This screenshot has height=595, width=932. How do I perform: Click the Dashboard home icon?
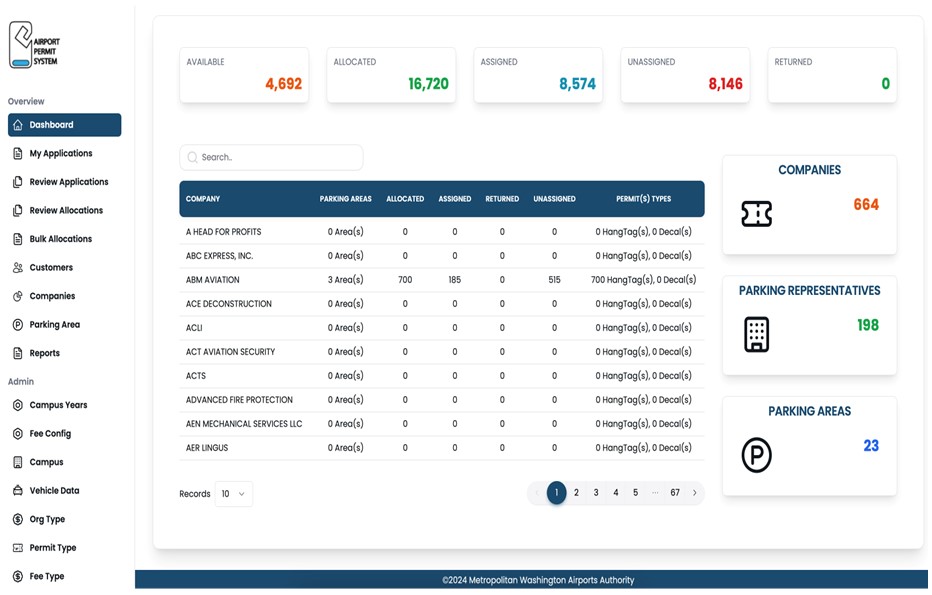(x=18, y=125)
